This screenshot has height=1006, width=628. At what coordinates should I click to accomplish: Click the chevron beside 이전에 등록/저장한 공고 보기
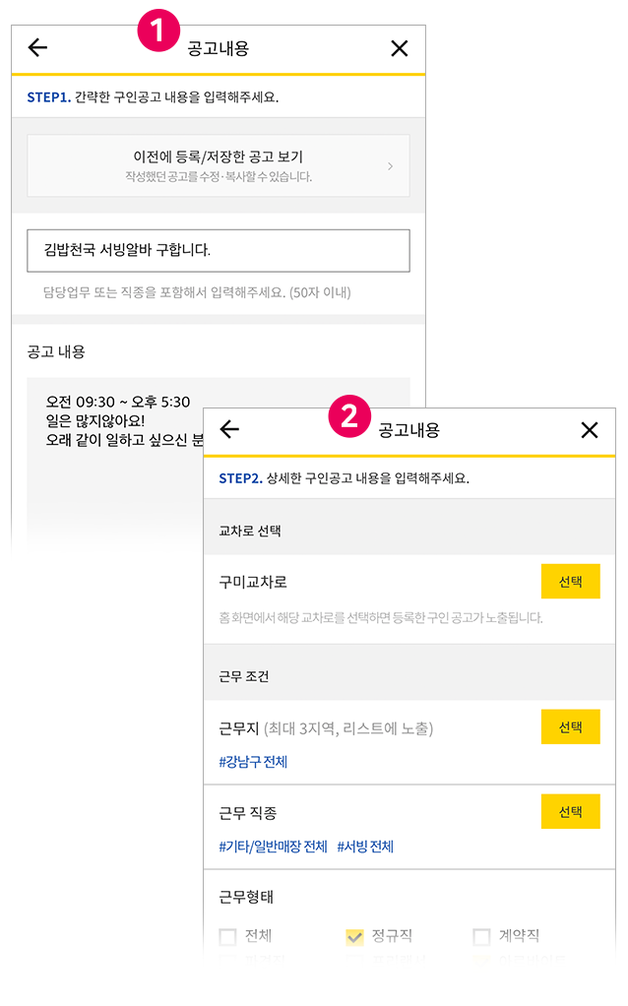390,166
